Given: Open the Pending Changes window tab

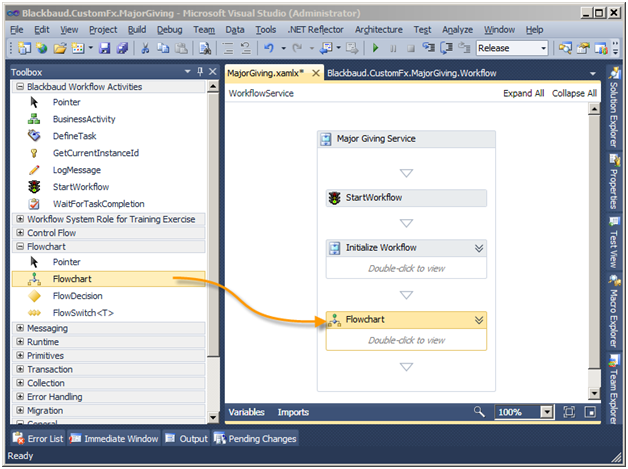Looking at the screenshot, I should (255, 439).
